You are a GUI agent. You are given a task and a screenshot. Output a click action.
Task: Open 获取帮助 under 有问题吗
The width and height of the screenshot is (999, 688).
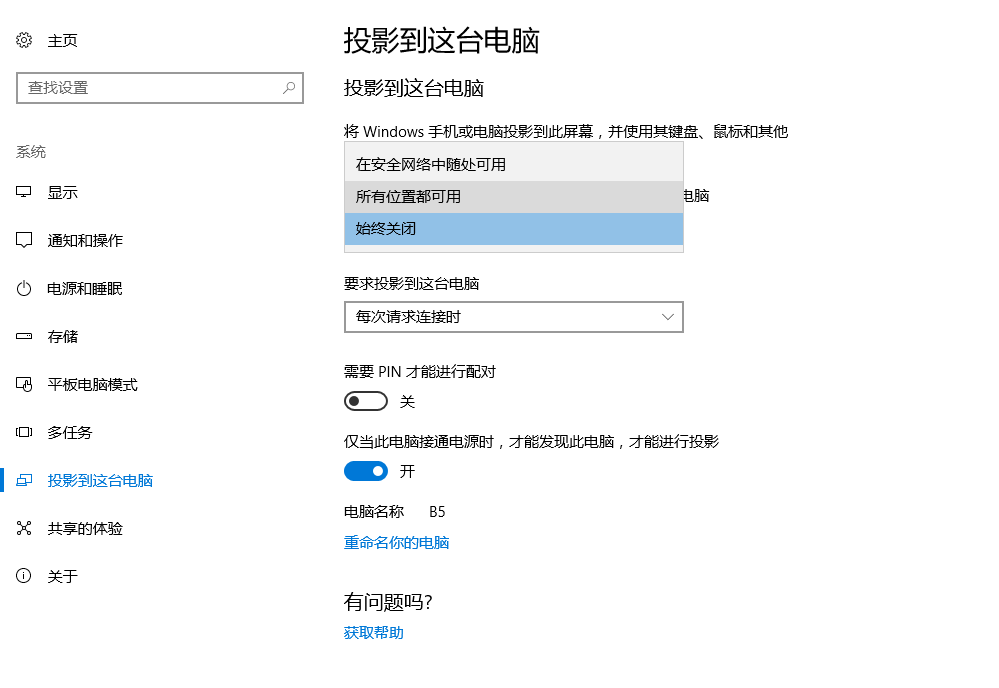point(372,633)
